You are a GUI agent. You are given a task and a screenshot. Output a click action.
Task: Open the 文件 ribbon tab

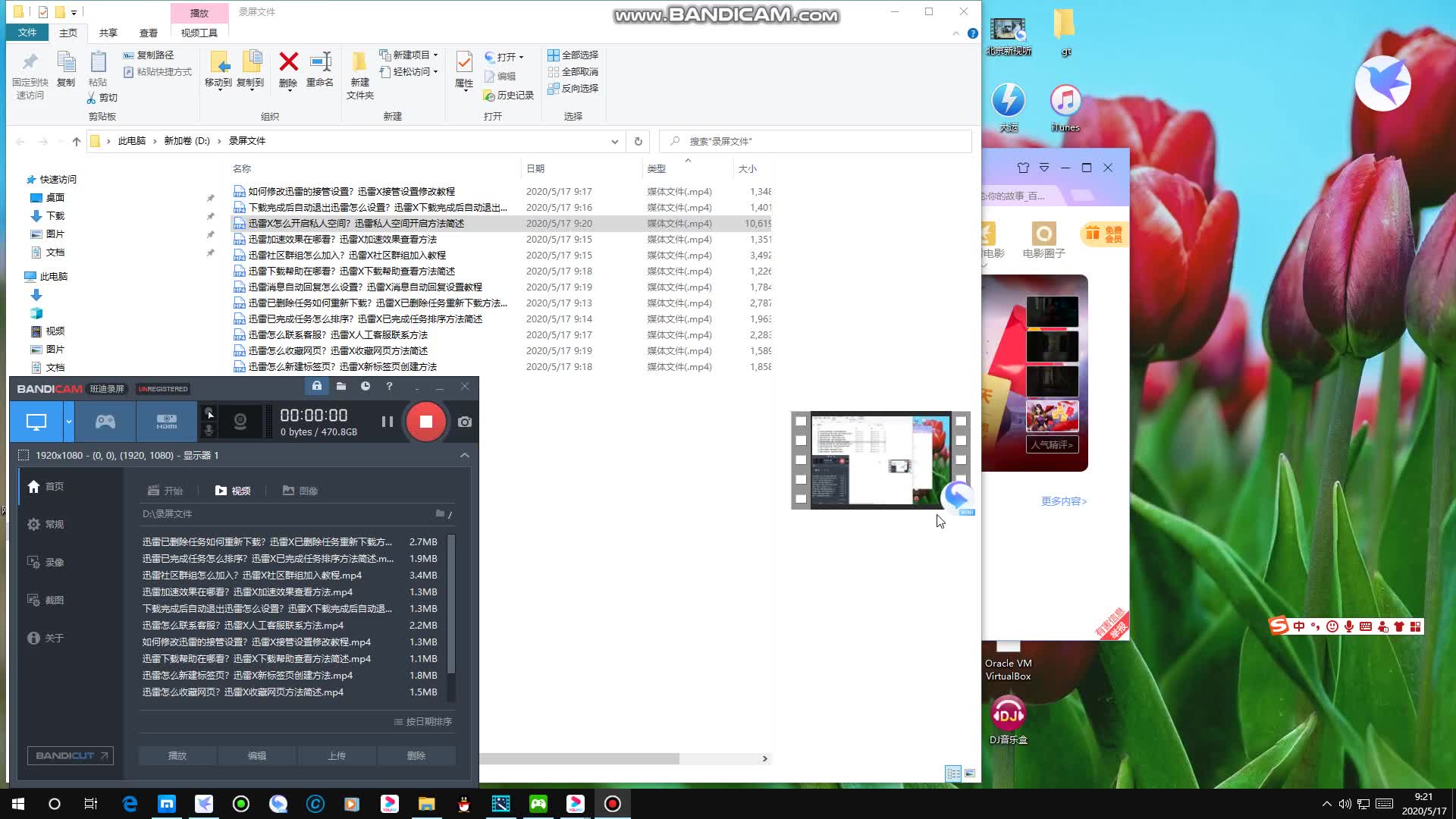(27, 33)
